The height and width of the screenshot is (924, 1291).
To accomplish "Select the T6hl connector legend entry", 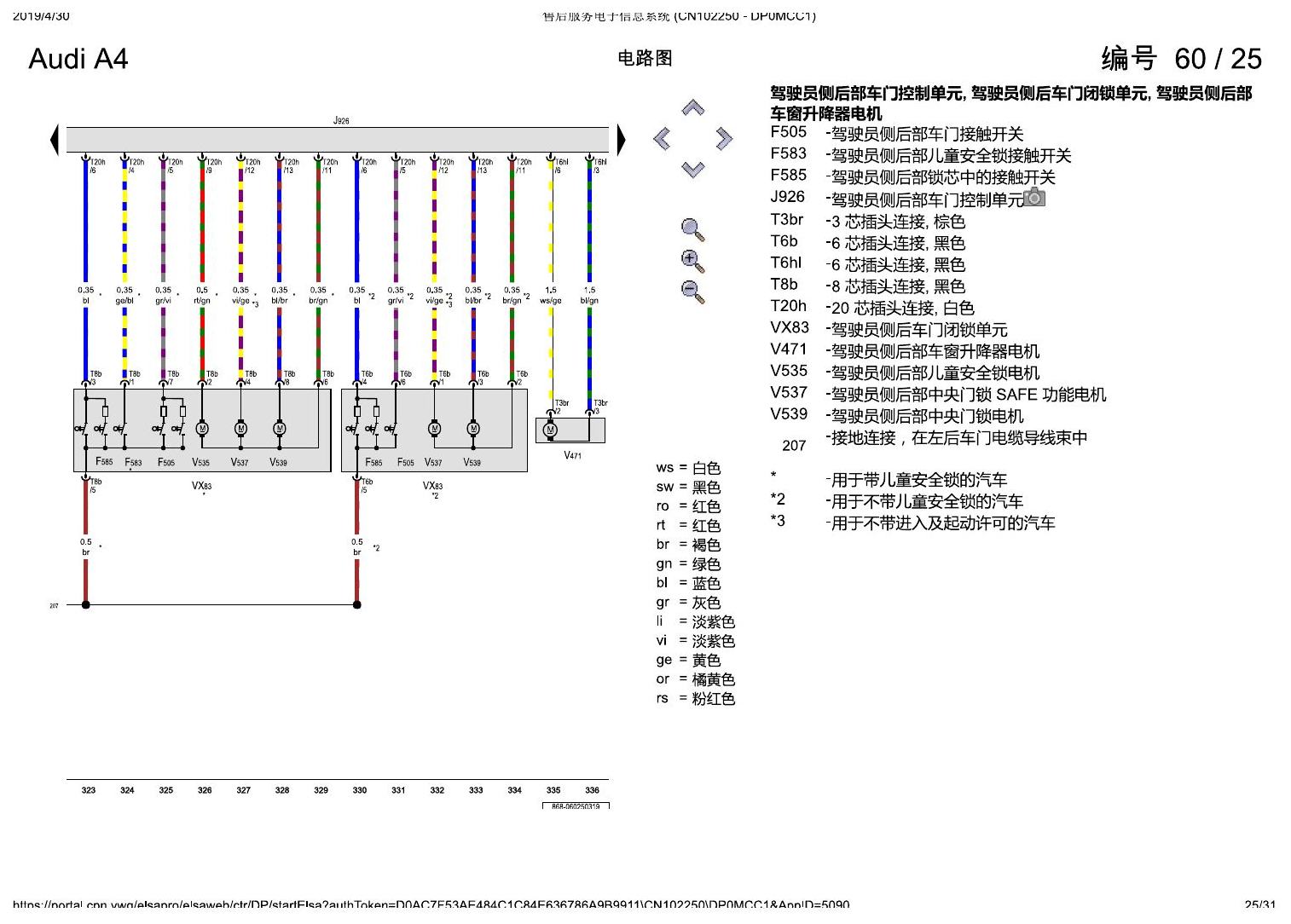I will 868,264.
